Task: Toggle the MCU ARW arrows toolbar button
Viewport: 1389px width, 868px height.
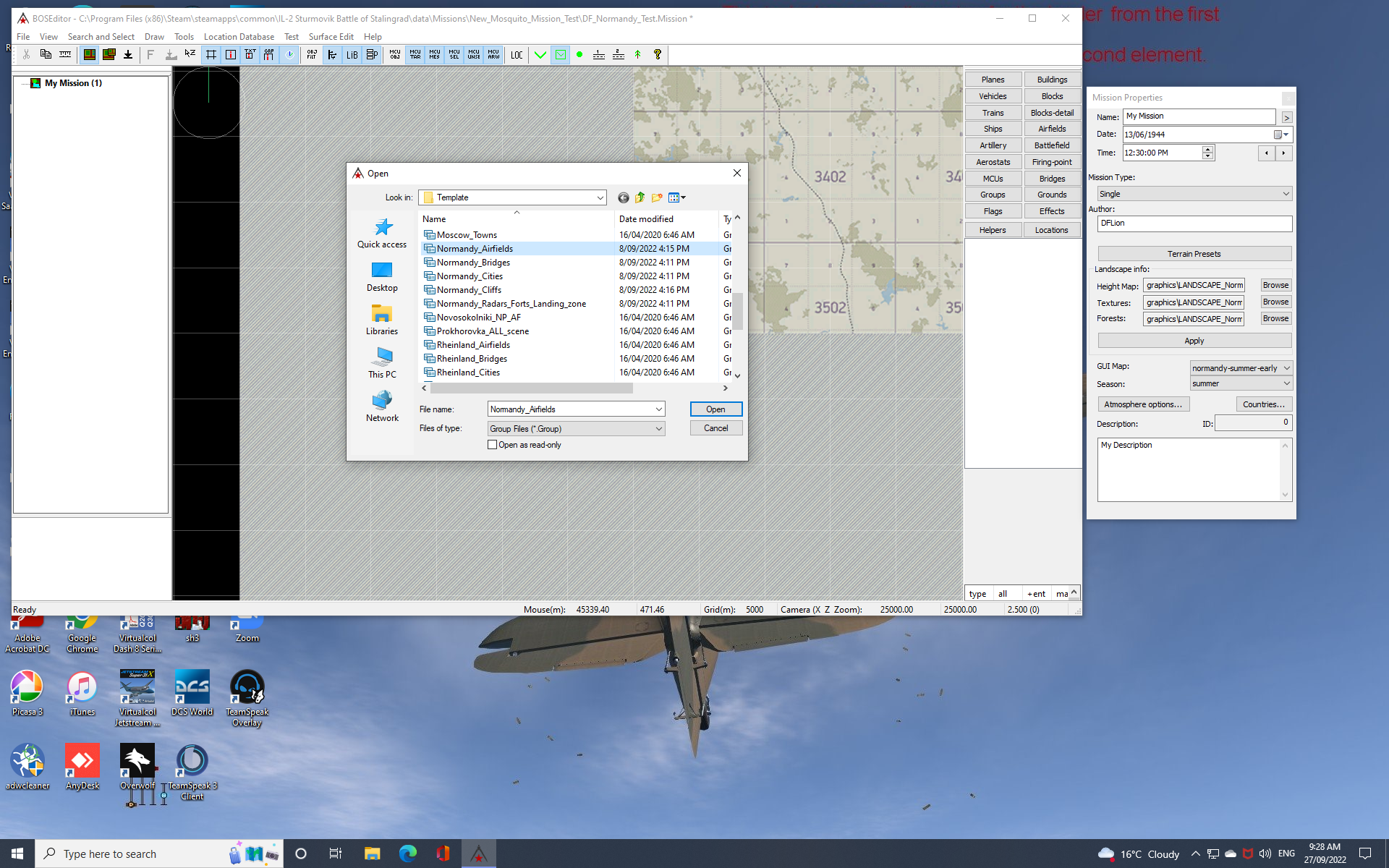Action: point(493,55)
